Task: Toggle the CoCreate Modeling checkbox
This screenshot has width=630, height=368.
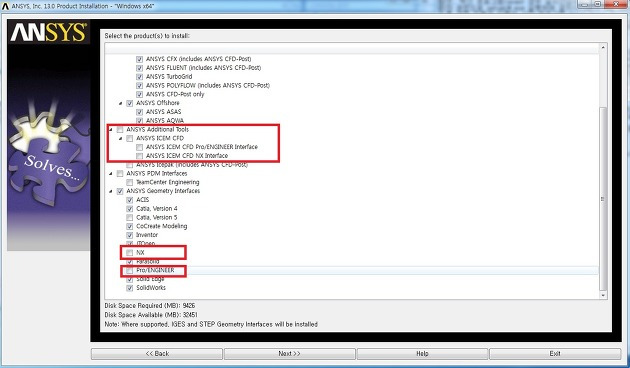Action: coord(130,227)
